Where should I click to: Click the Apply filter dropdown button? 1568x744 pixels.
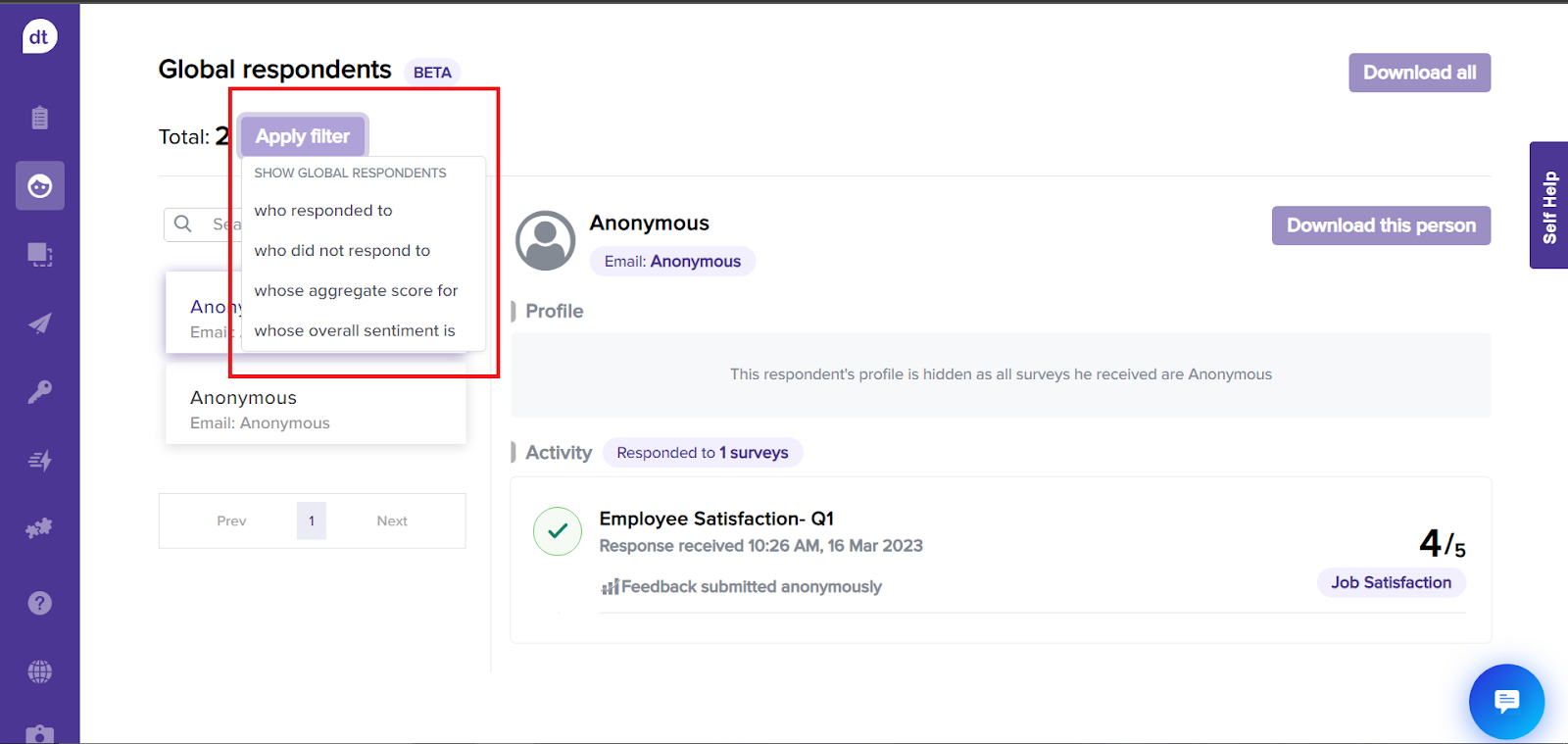click(x=302, y=136)
